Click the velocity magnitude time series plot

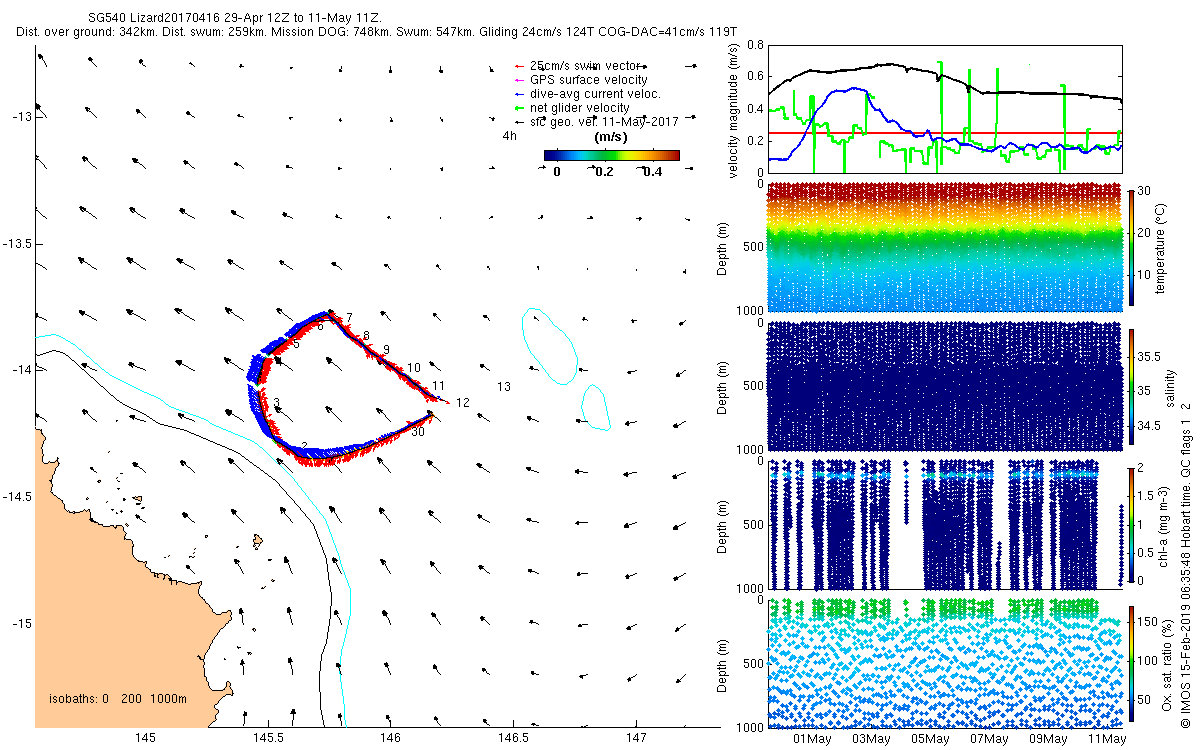(945, 108)
